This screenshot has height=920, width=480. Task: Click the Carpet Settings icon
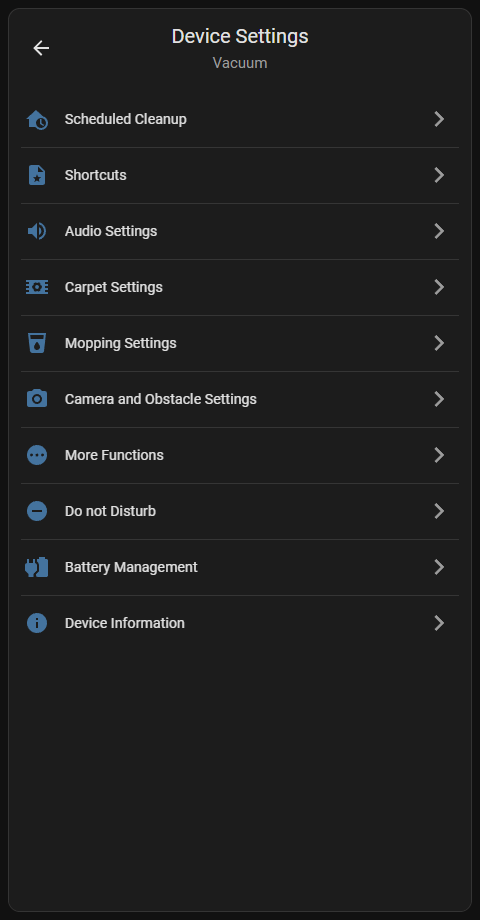click(37, 287)
